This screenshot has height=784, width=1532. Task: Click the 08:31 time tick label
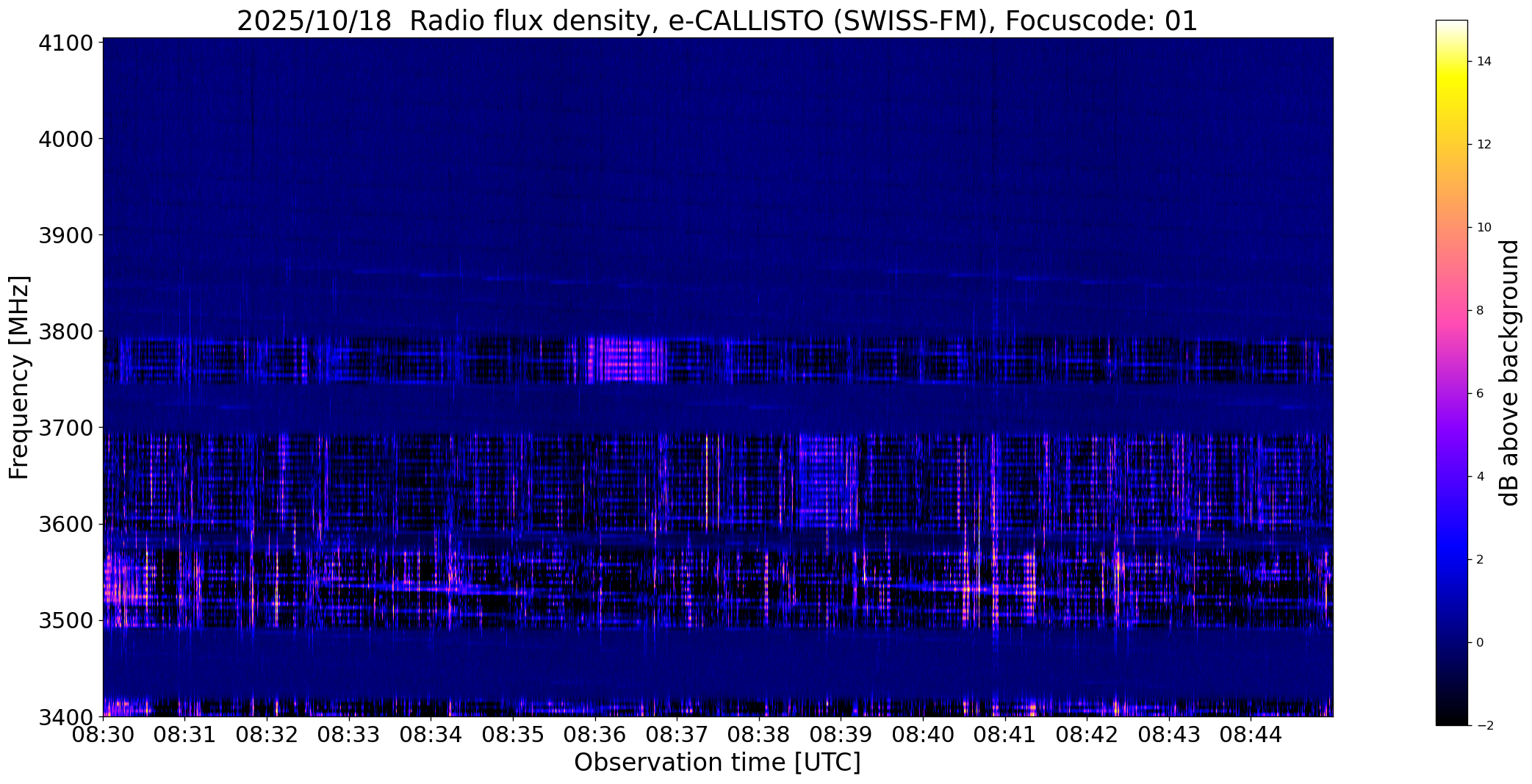tap(185, 735)
